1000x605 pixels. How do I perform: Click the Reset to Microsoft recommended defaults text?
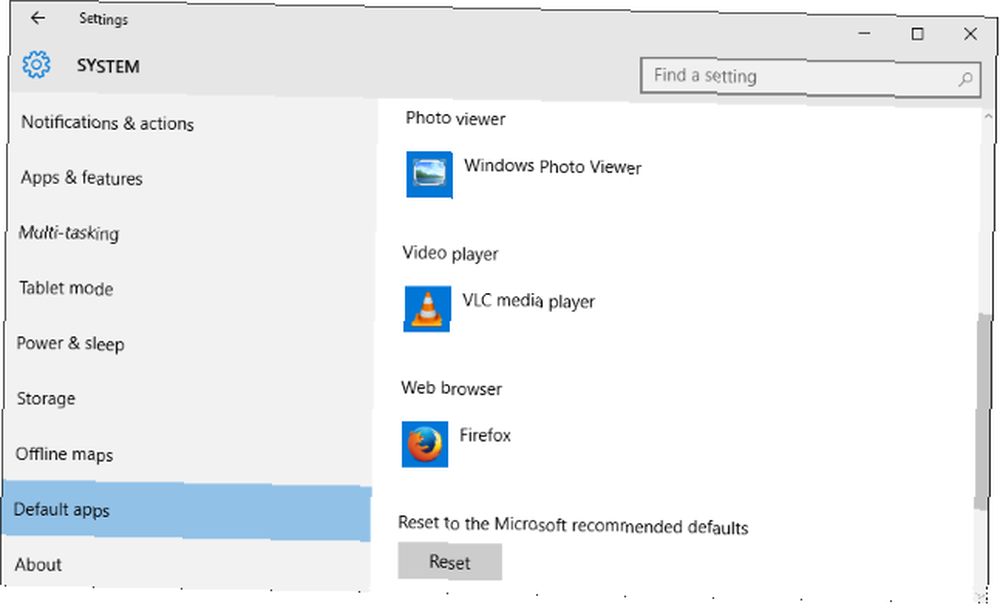(573, 525)
